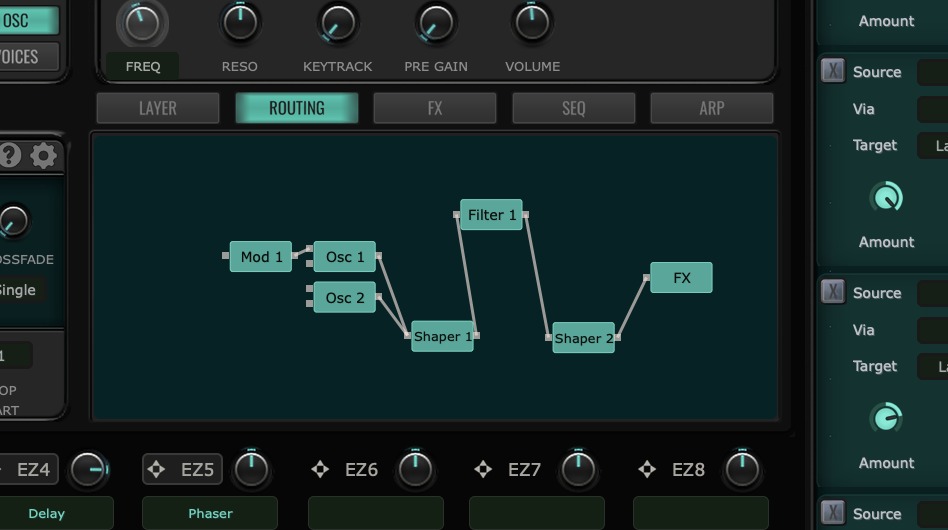Open the FX tab
The height and width of the screenshot is (530, 948).
point(435,108)
